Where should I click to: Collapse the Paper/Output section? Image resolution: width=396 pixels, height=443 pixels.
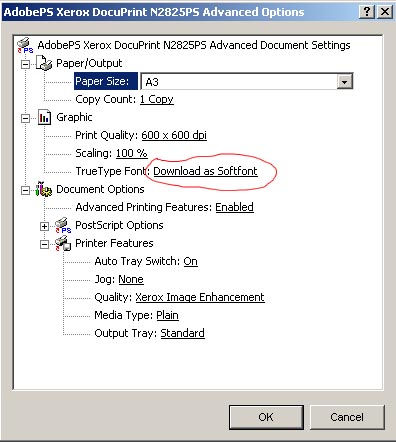25,64
